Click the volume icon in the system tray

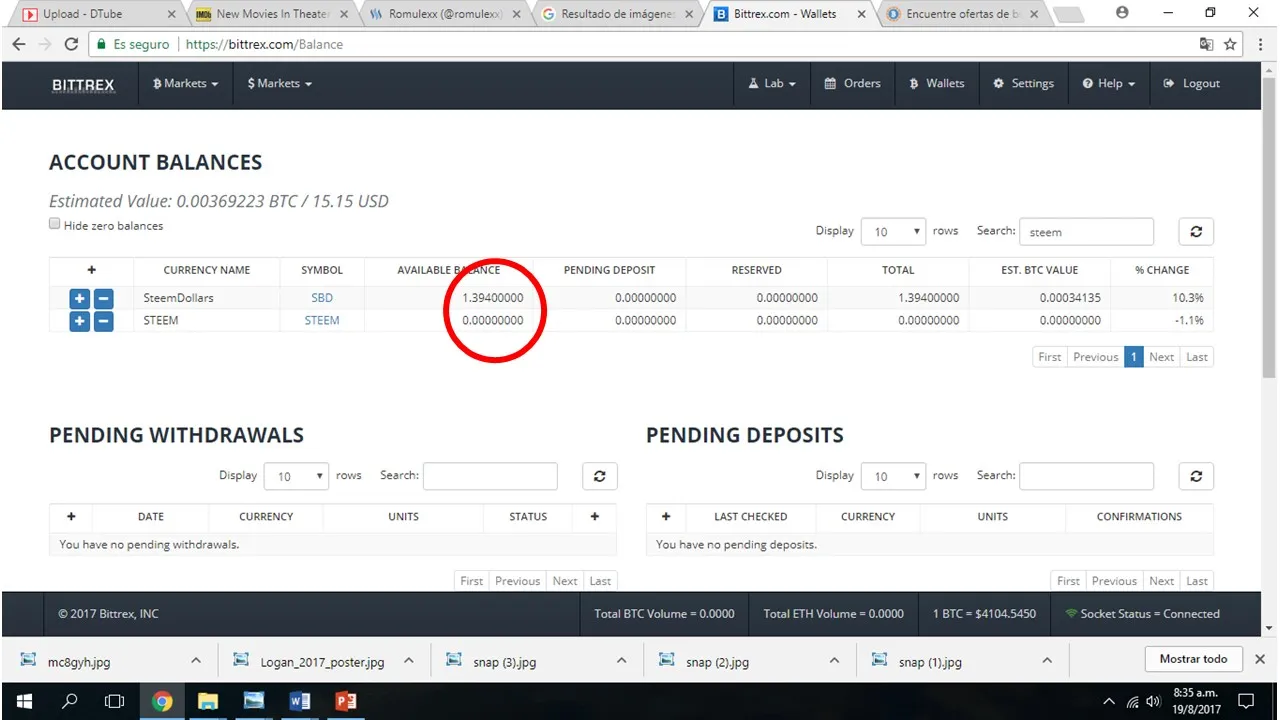click(1154, 701)
